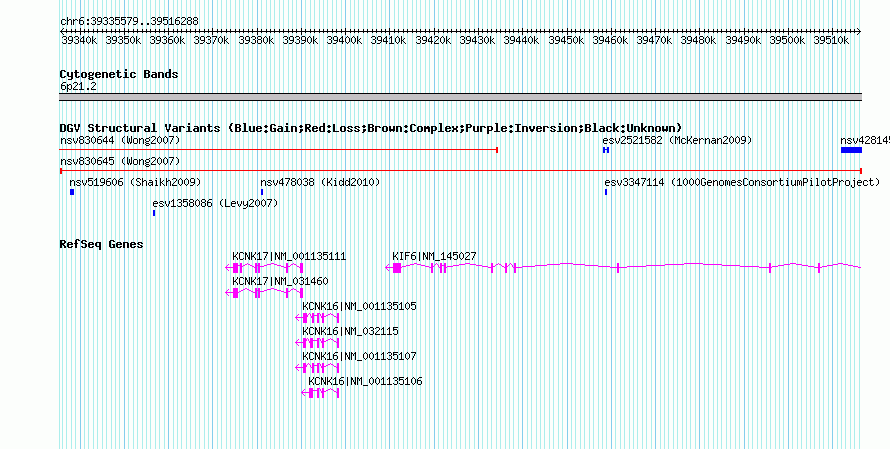This screenshot has height=449, width=890.
Task: Open the nsv478038 (Kidd2010) variant label
Action: tap(320, 183)
